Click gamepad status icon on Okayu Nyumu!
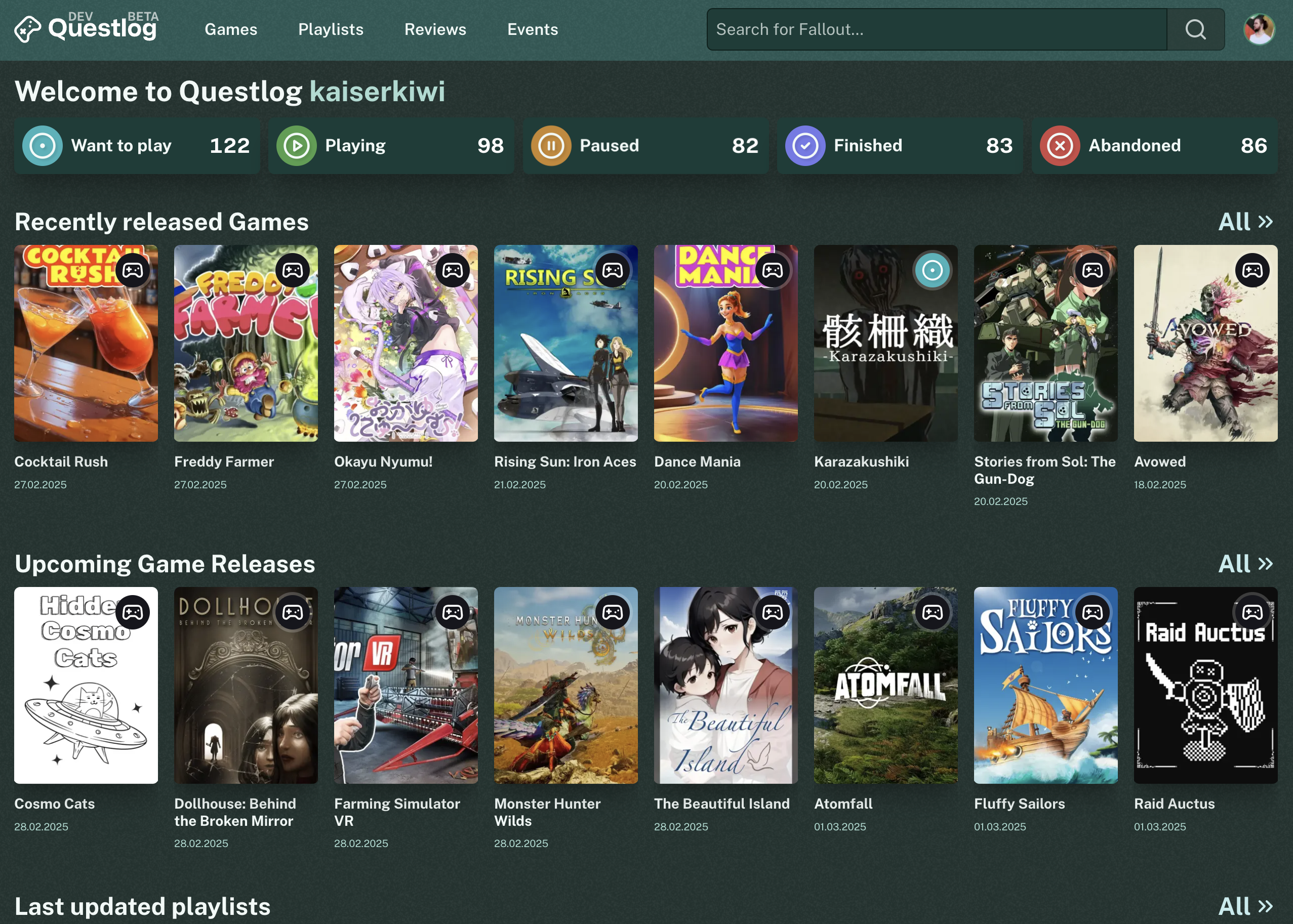Image resolution: width=1293 pixels, height=924 pixels. (x=453, y=270)
